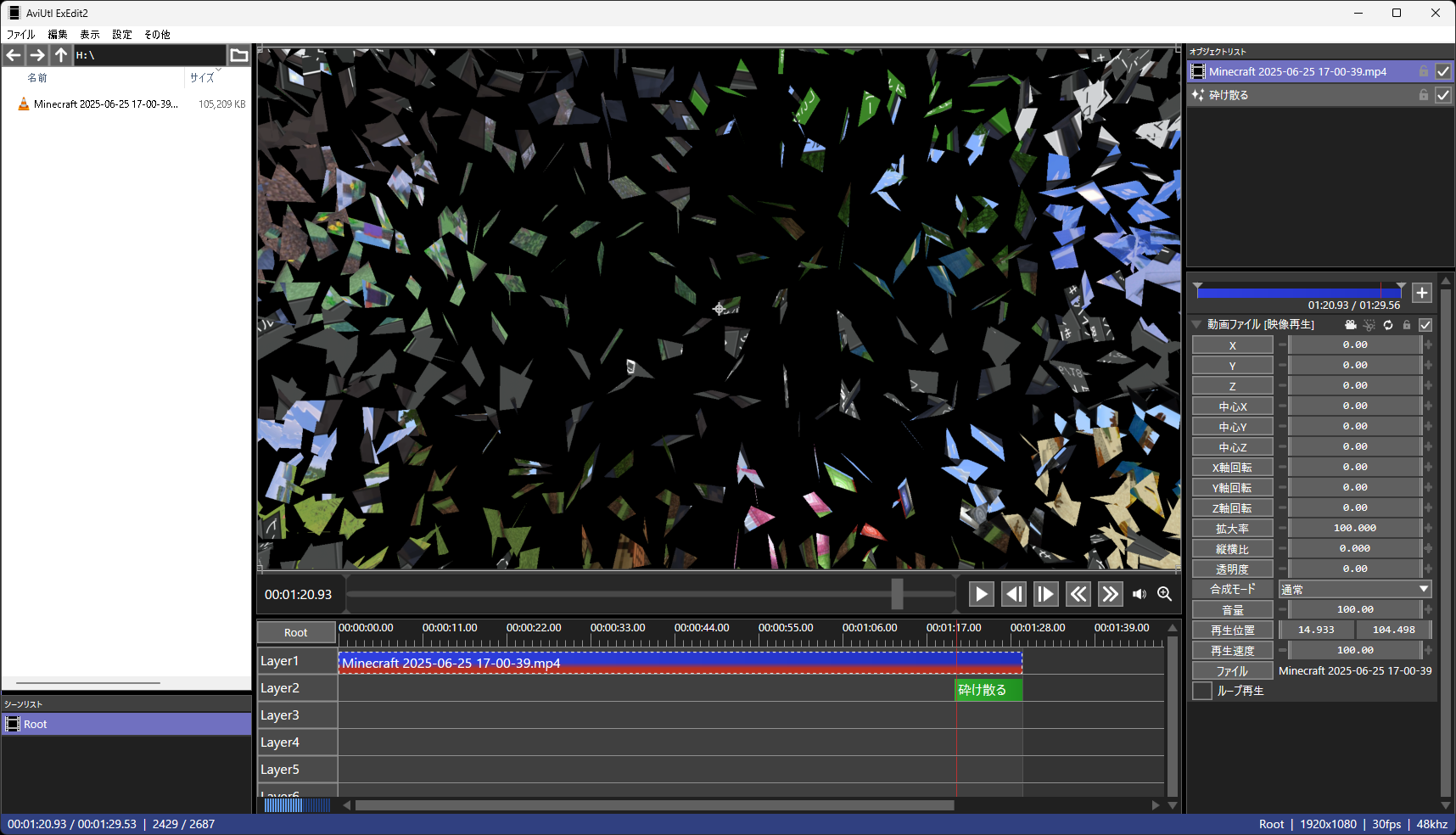The height and width of the screenshot is (835, 1456).
Task: Click the 透明度 parameter button
Action: click(1232, 569)
